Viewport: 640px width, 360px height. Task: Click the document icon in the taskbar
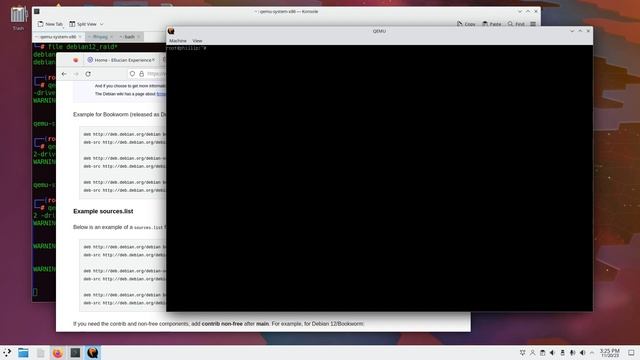coord(40,353)
